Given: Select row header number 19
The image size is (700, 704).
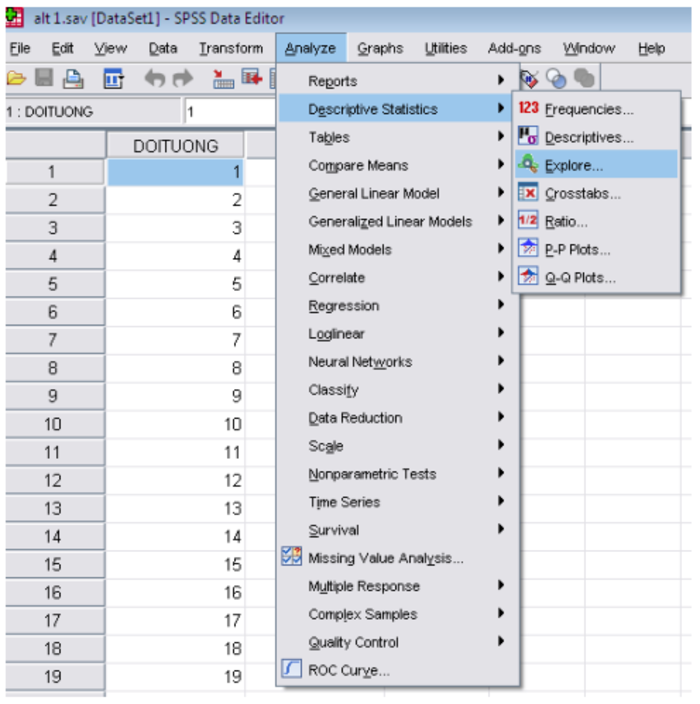Looking at the screenshot, I should [55, 677].
